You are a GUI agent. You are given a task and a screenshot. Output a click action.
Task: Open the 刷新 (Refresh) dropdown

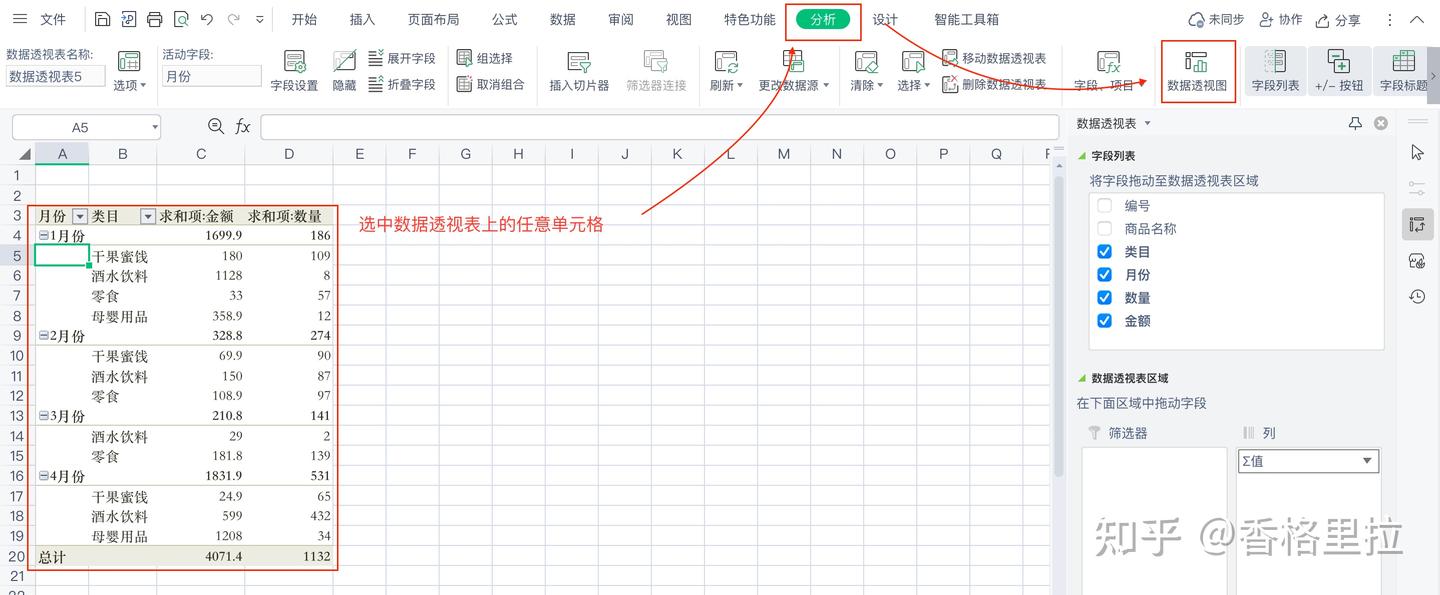coord(726,85)
